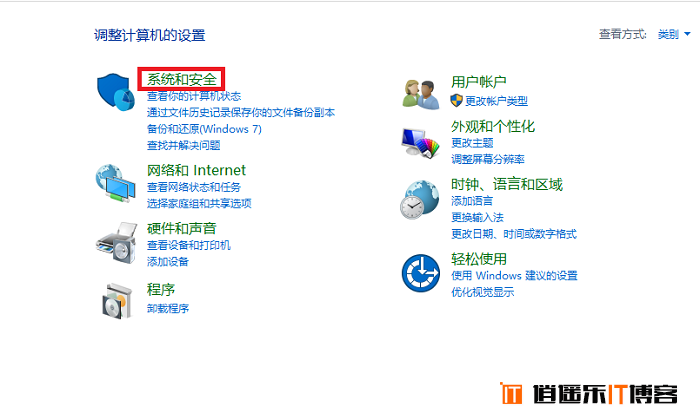Click the Network and Internet globe icon
The image size is (700, 413).
point(115,184)
